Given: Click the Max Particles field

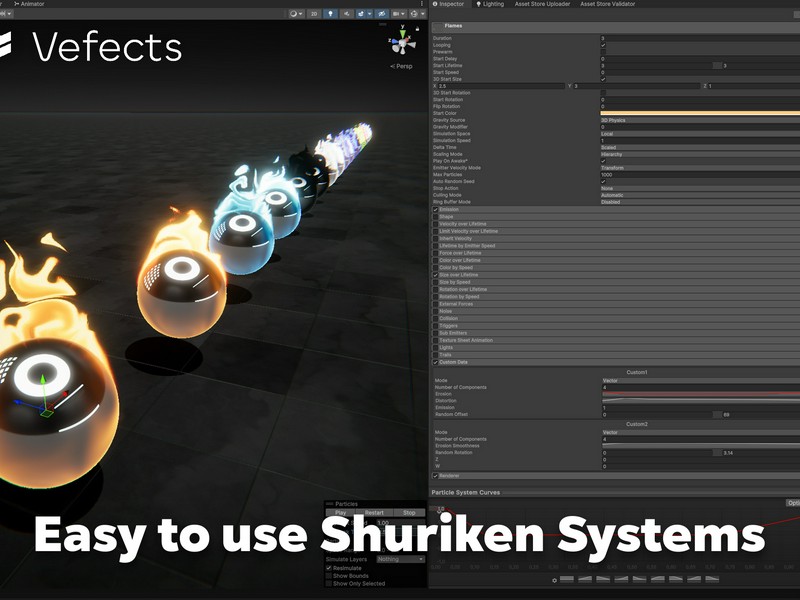Looking at the screenshot, I should tap(700, 174).
